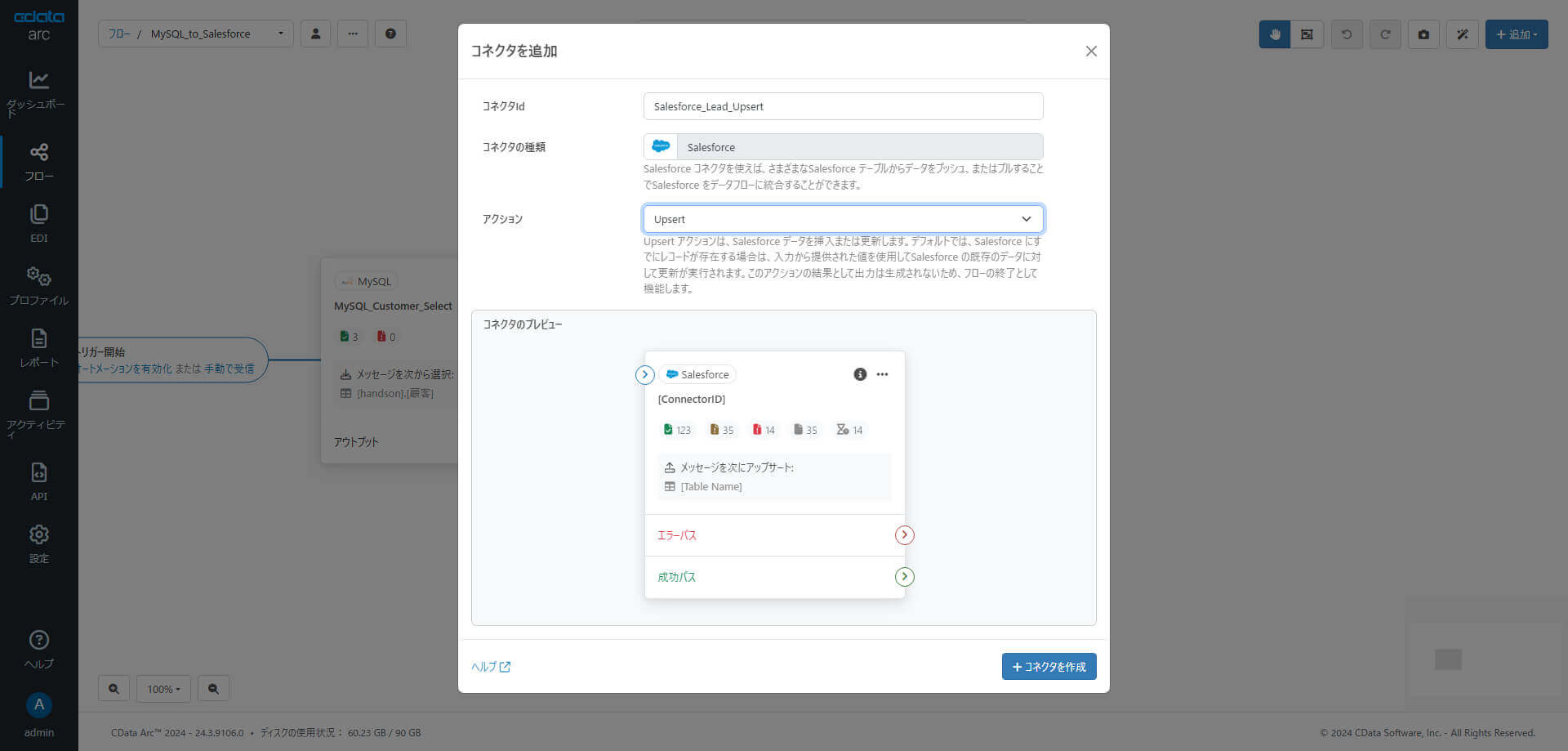Select the area selection tool
The image size is (1568, 751).
click(1307, 34)
